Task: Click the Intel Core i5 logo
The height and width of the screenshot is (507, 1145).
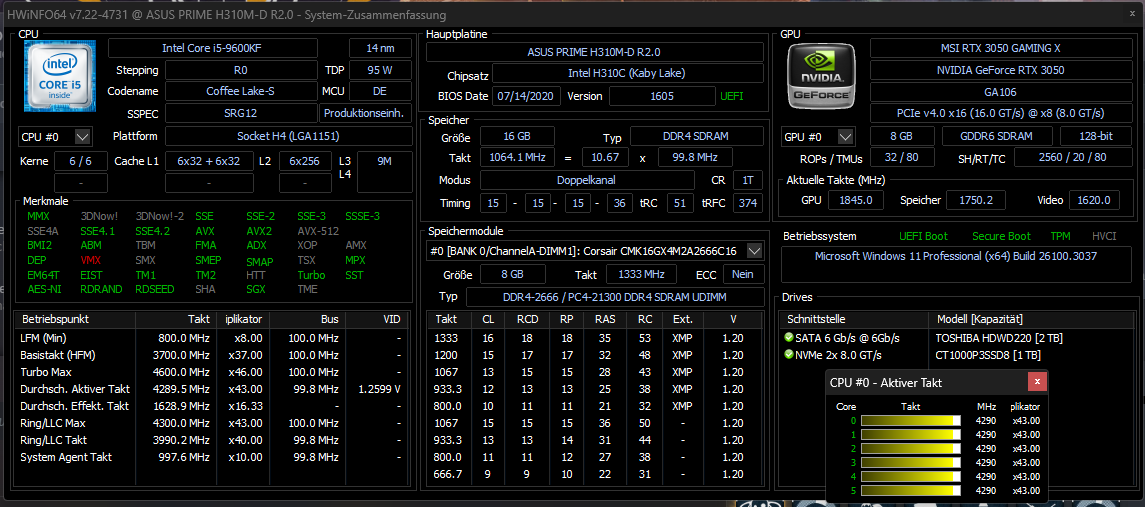Action: pos(60,75)
